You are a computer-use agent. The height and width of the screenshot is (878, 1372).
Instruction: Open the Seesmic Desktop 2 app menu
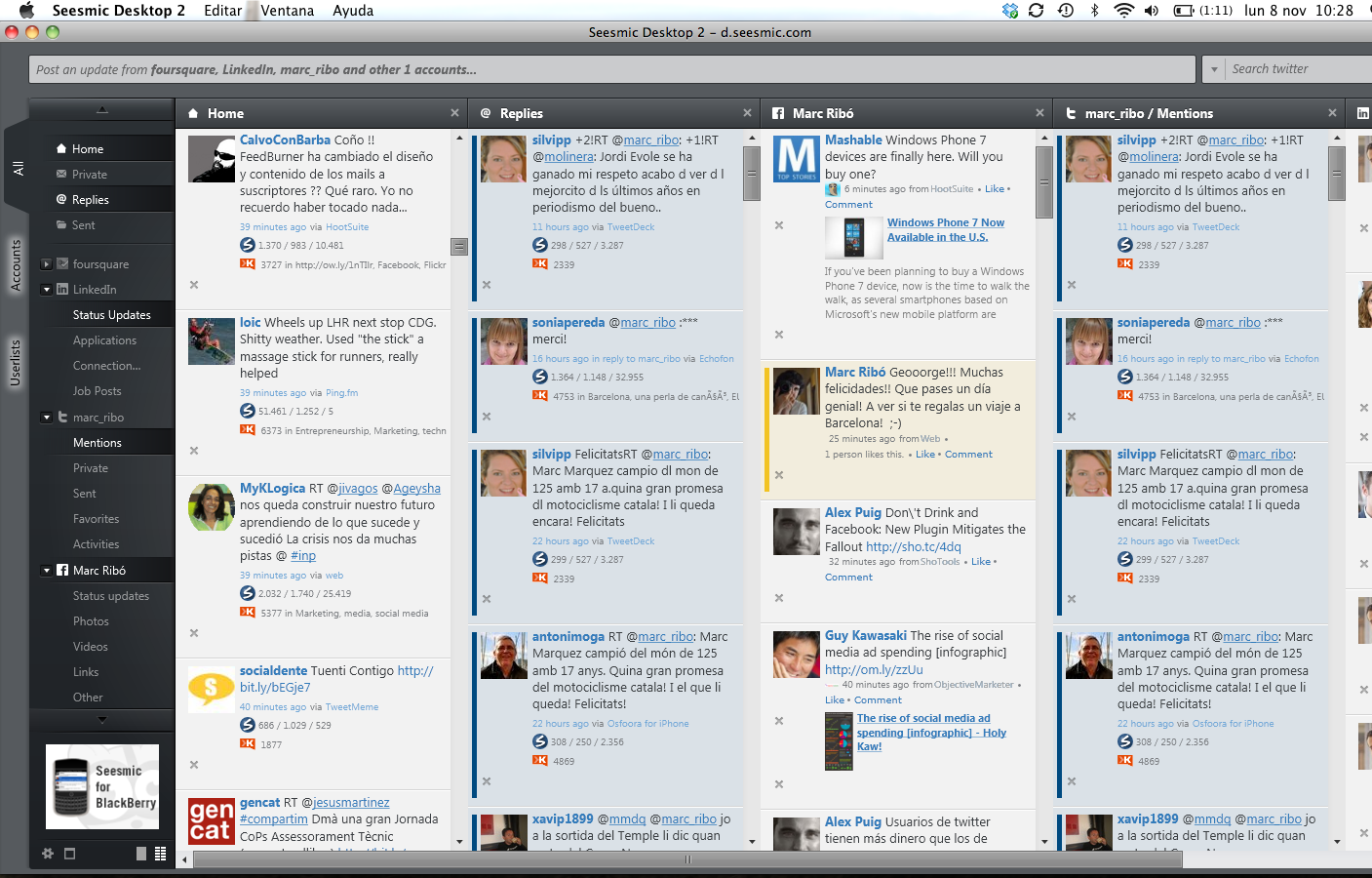pos(118,11)
